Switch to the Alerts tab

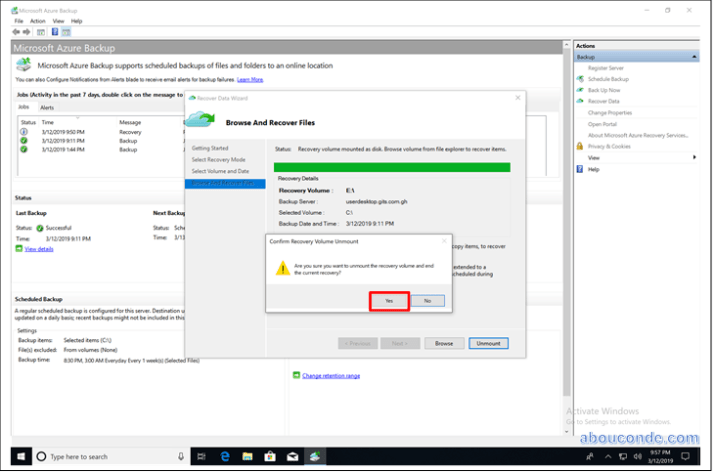point(47,107)
